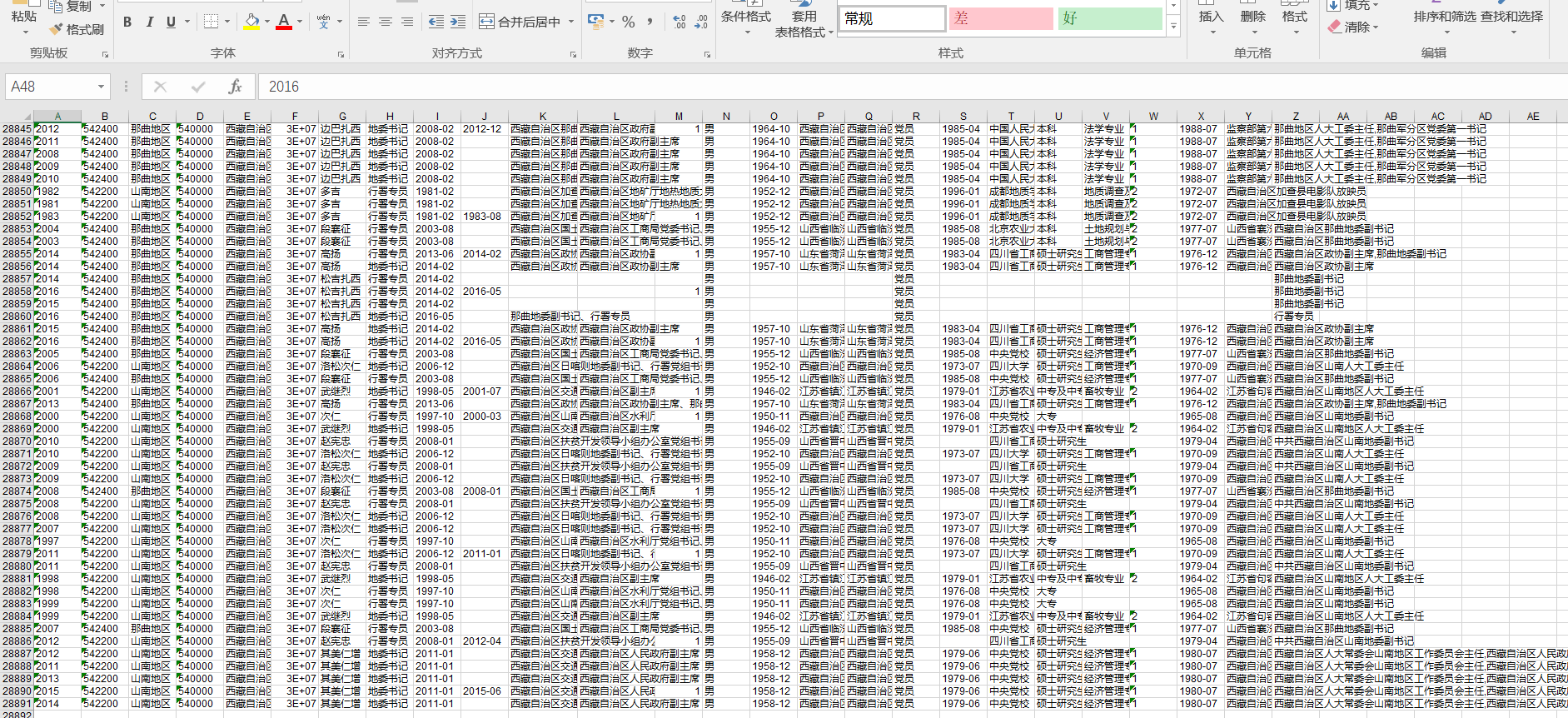Apply accounting number format icon
Screen dimensions: 1568x718
[x=595, y=21]
